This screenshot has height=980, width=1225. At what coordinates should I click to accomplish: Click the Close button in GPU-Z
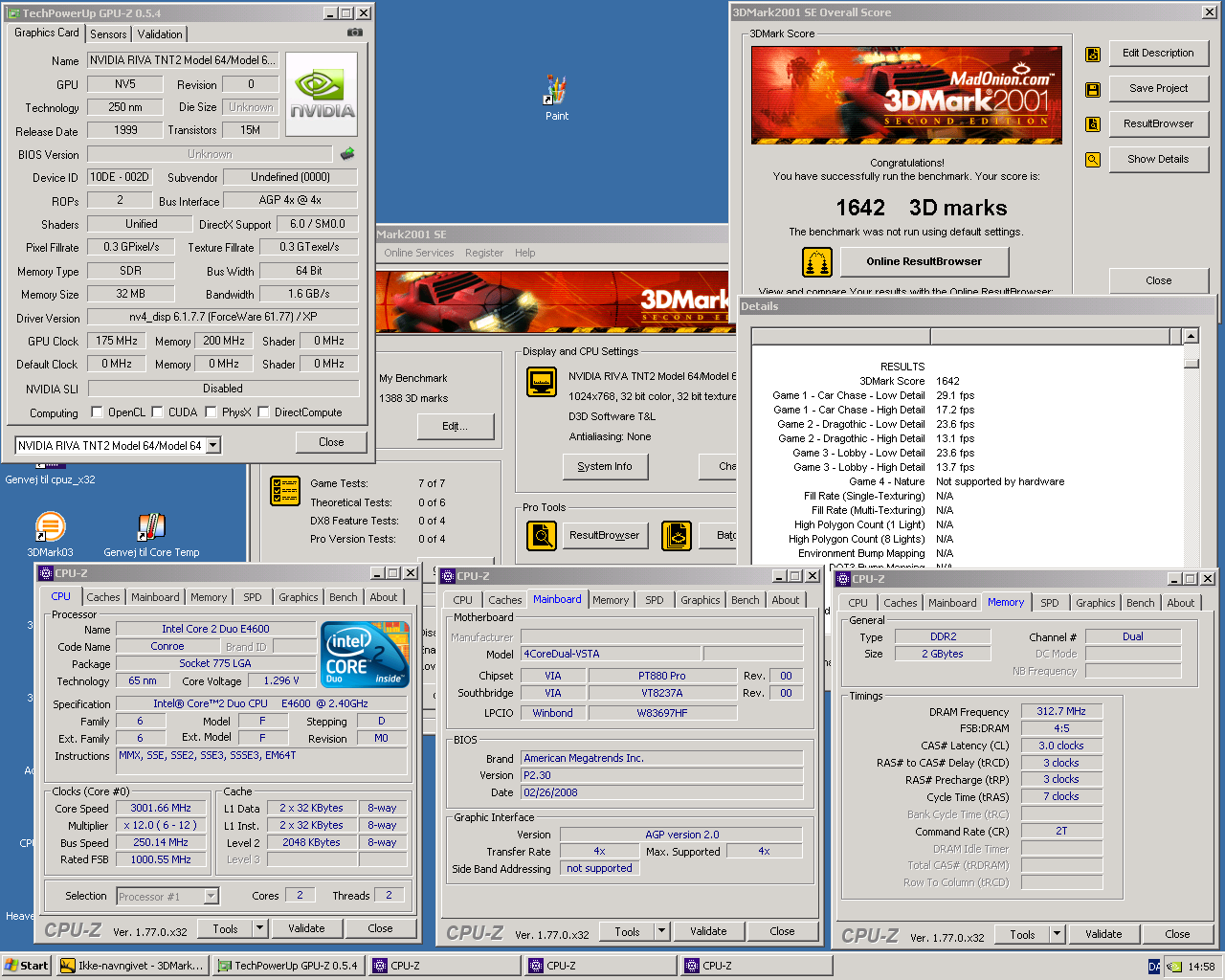coord(331,442)
